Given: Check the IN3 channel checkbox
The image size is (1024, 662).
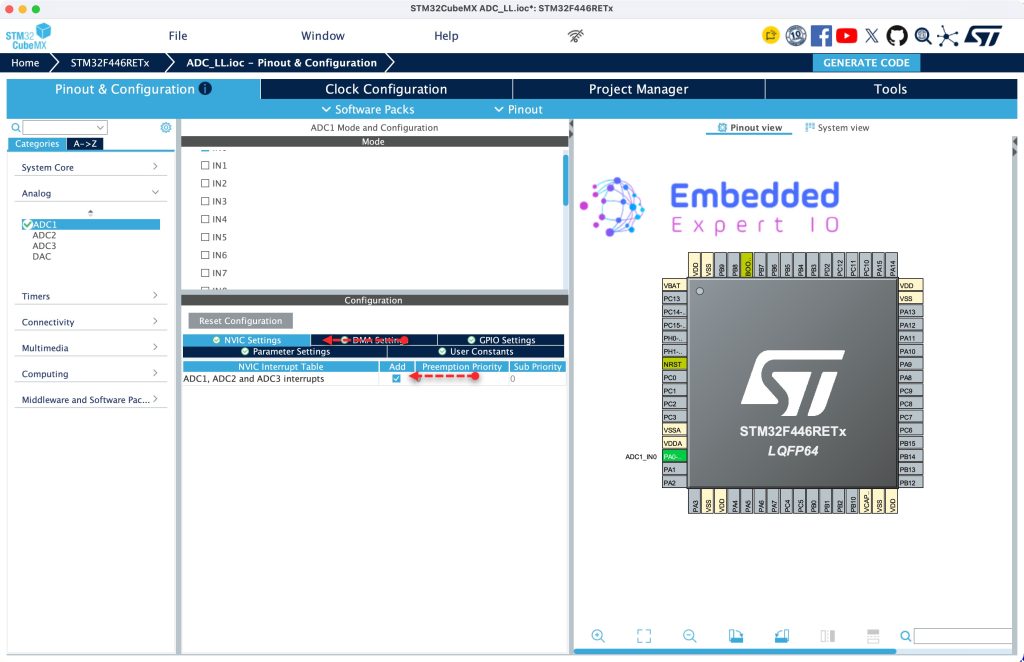Looking at the screenshot, I should 205,201.
